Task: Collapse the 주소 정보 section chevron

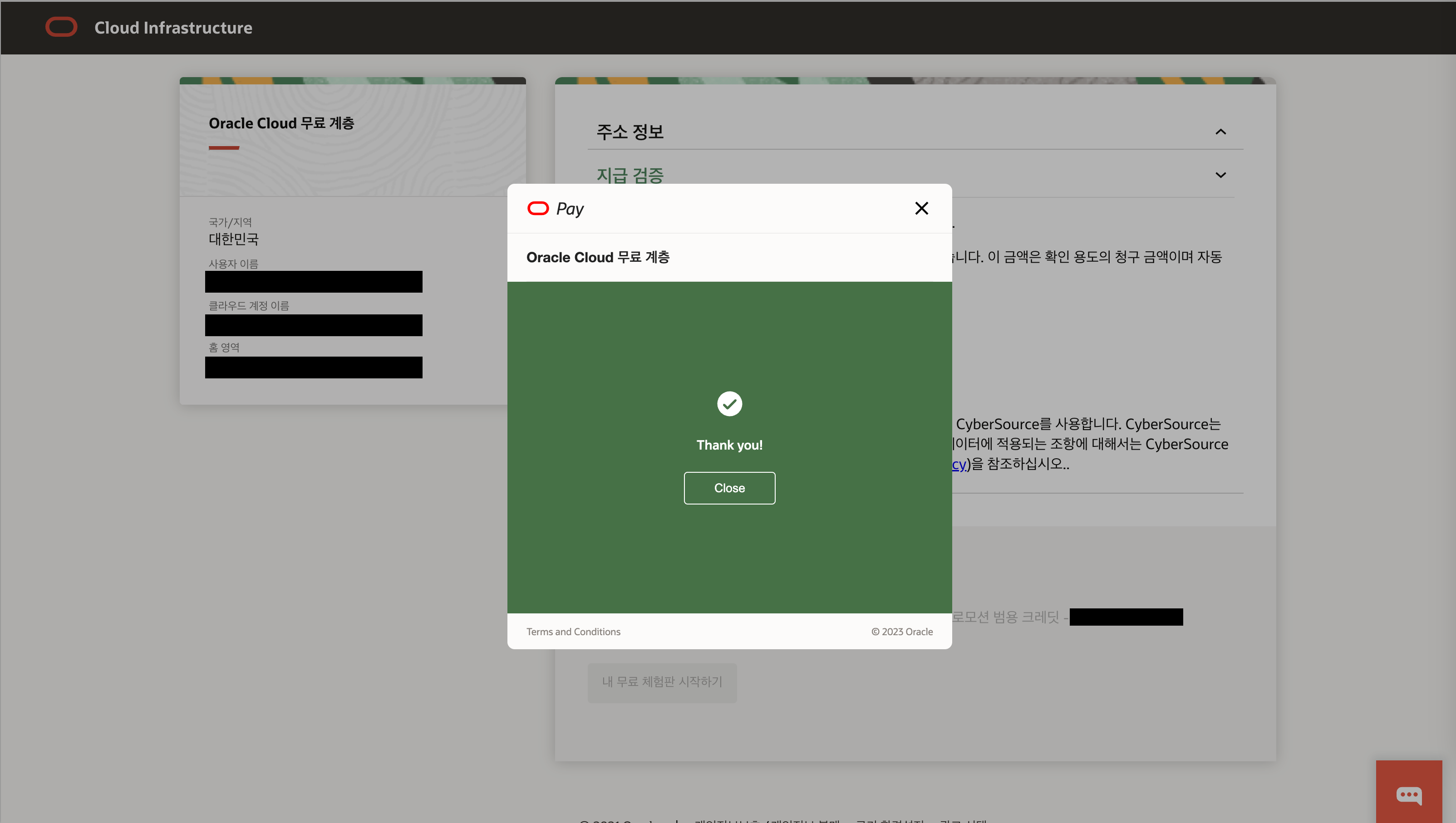Action: tap(1220, 132)
